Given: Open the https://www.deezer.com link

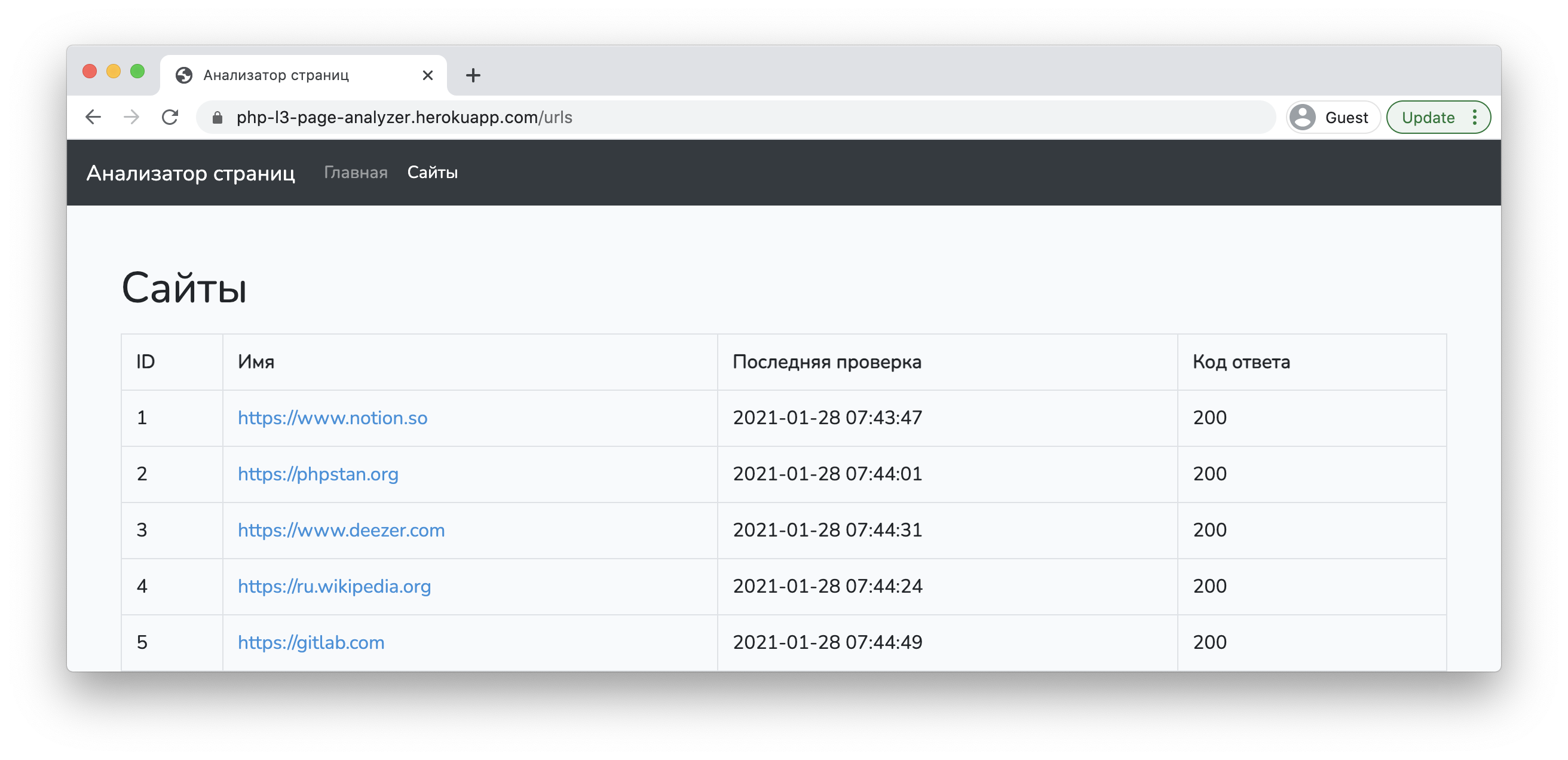Looking at the screenshot, I should (x=341, y=530).
